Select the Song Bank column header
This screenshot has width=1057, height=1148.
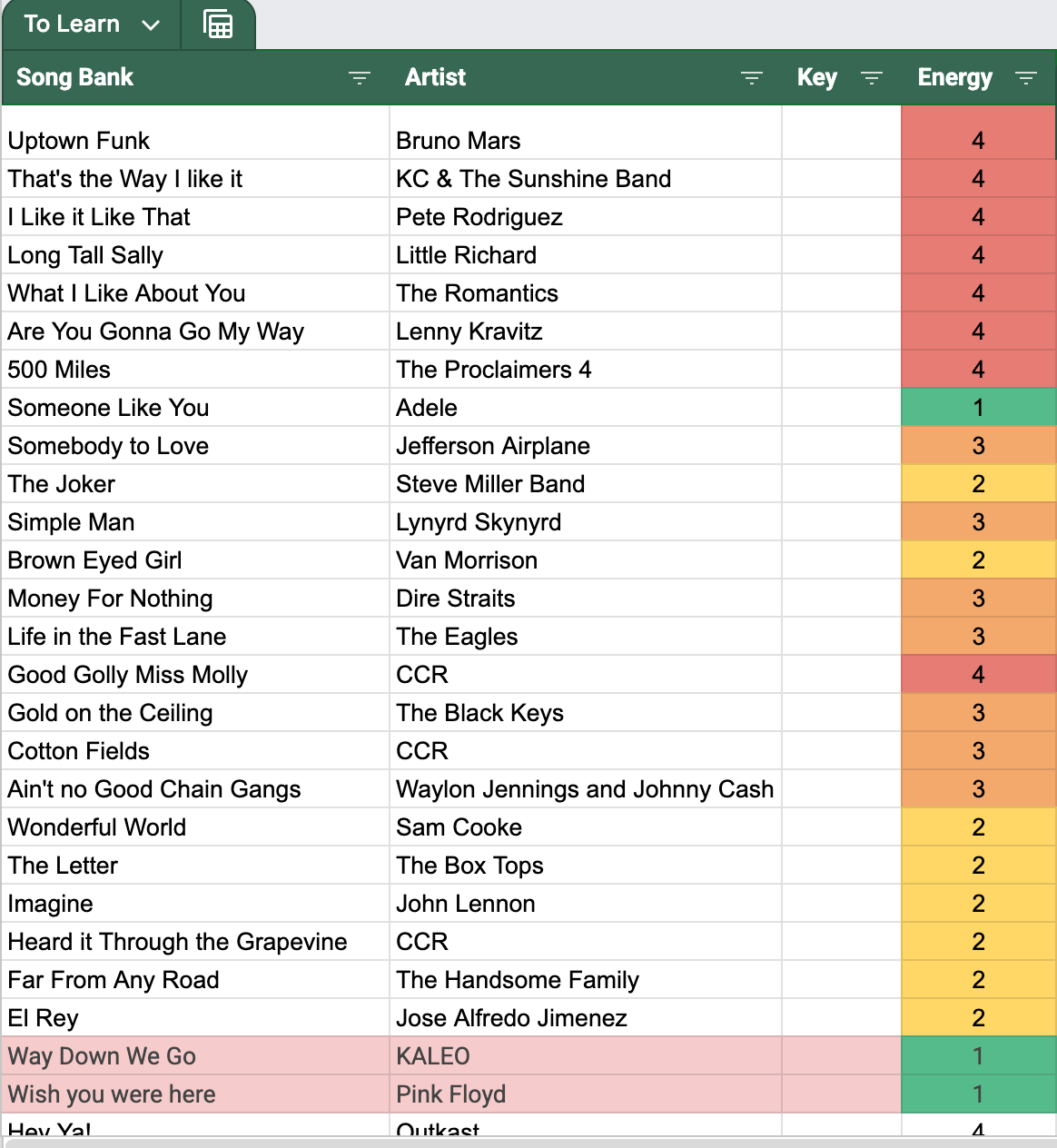pos(194,77)
